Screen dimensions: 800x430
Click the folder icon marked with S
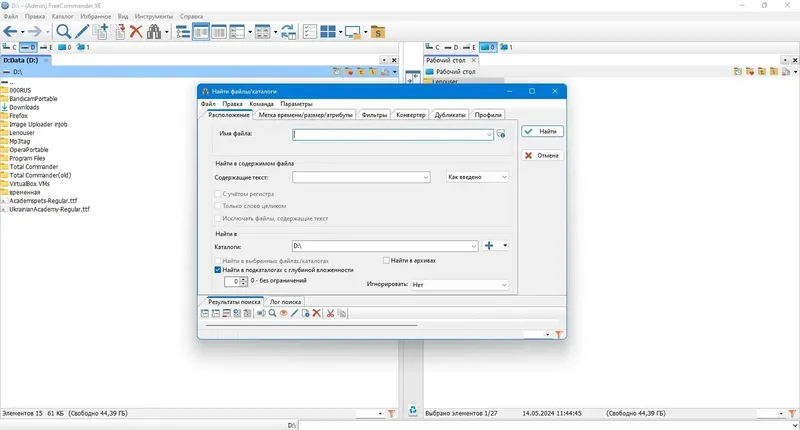coord(378,32)
